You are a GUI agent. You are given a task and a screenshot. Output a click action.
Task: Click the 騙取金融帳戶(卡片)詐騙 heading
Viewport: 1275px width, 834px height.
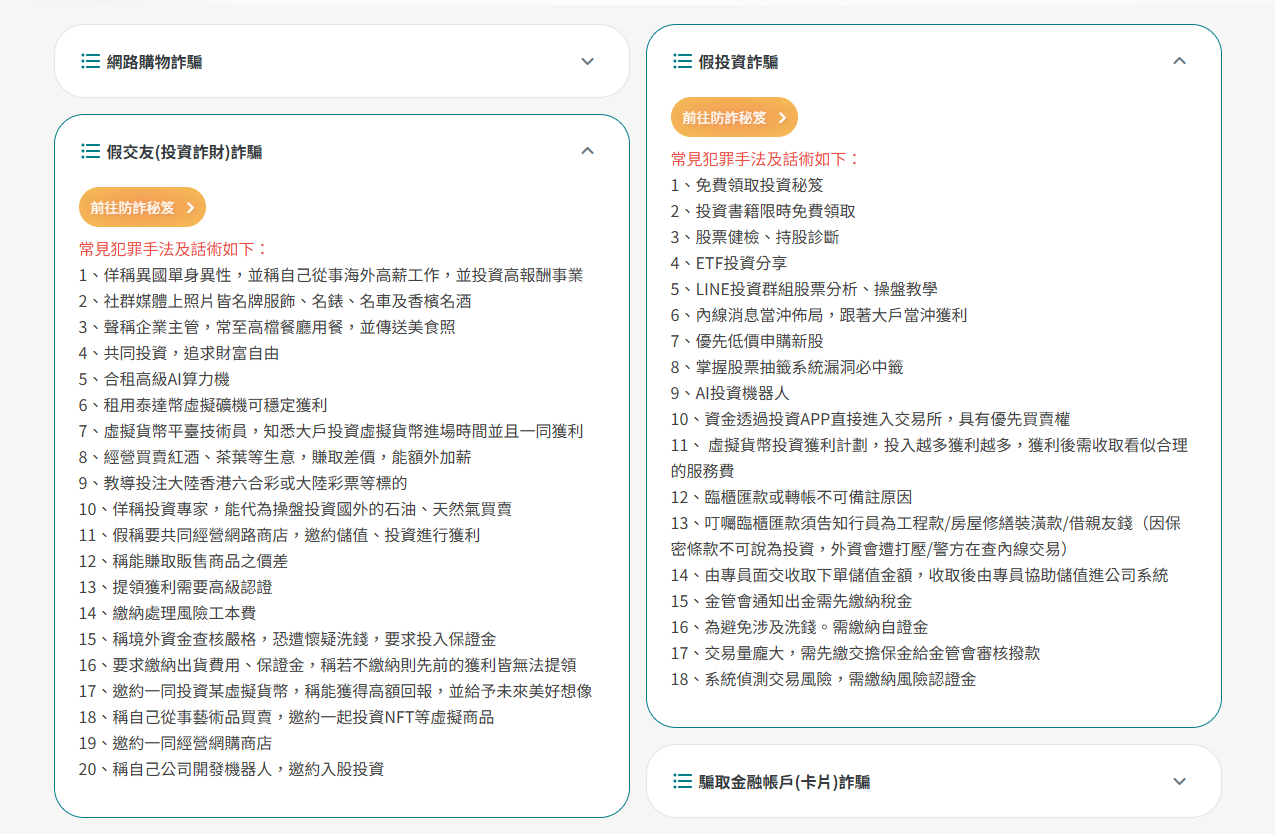coord(784,782)
